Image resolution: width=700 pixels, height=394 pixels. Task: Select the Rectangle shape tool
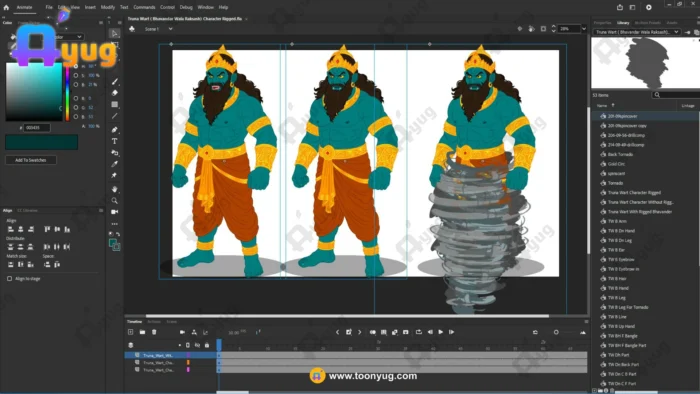(x=115, y=104)
